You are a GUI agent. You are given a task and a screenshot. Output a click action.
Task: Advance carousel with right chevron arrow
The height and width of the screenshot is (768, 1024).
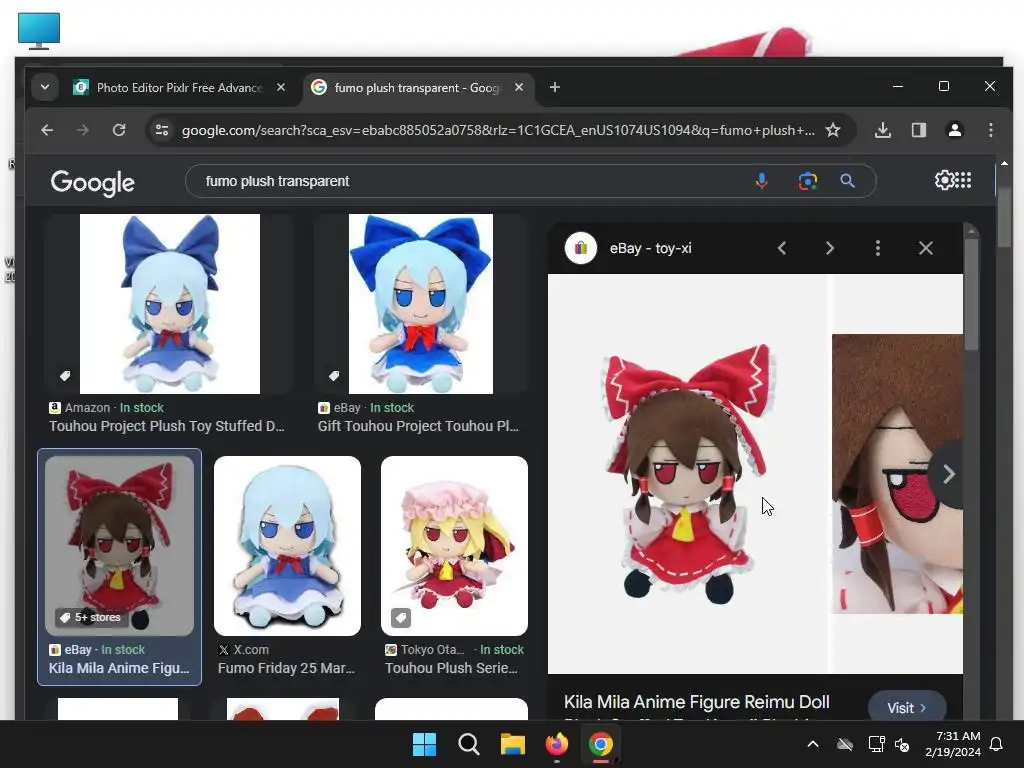[948, 473]
